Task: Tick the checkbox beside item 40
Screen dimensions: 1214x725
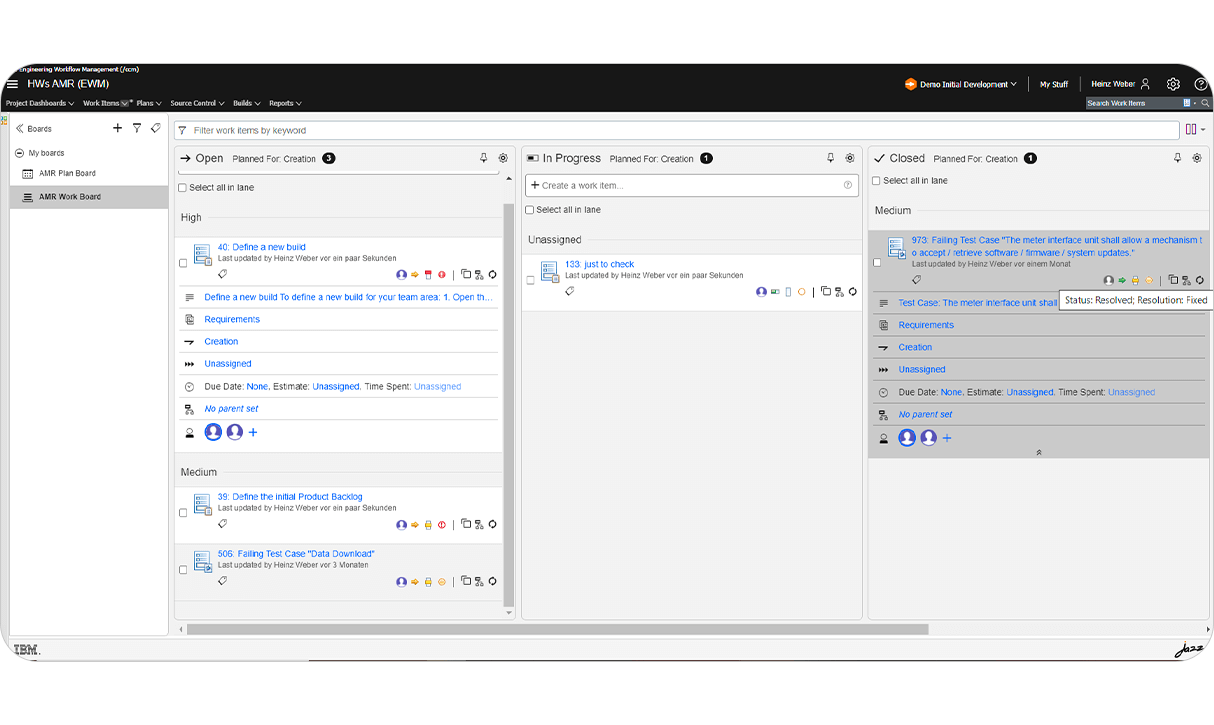Action: tap(182, 261)
